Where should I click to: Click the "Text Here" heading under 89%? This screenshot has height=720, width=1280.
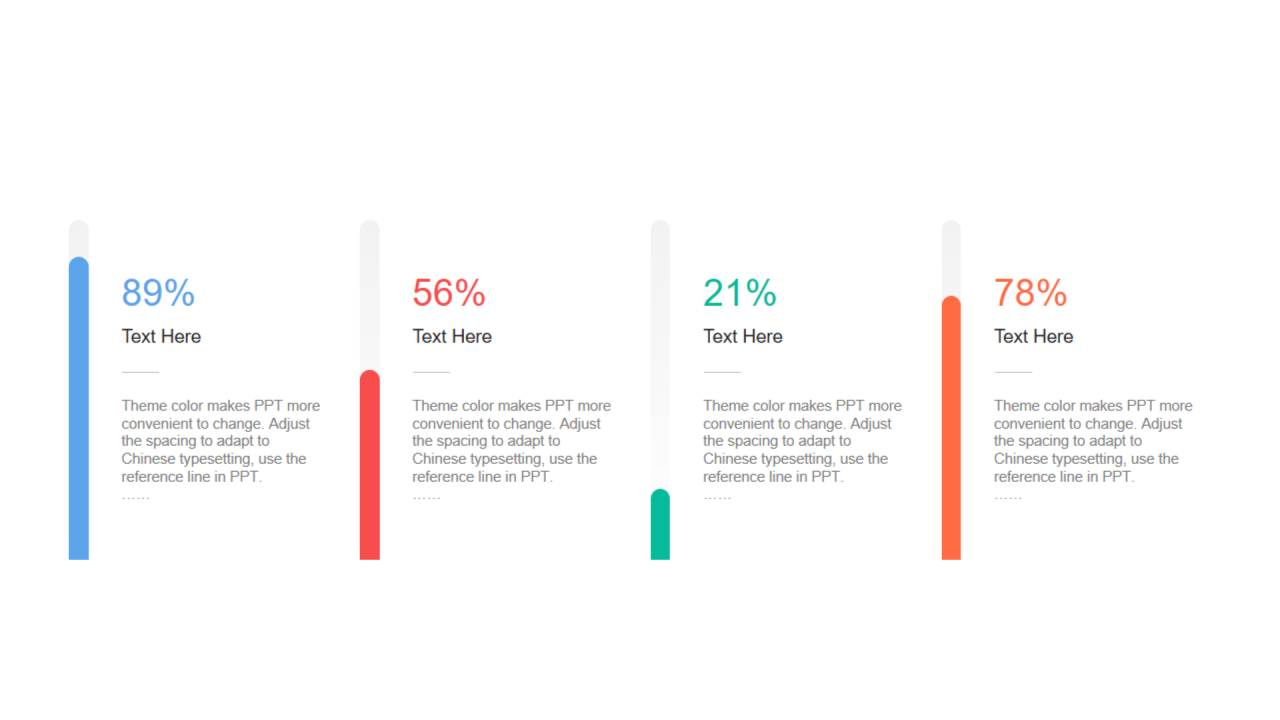pyautogui.click(x=161, y=337)
